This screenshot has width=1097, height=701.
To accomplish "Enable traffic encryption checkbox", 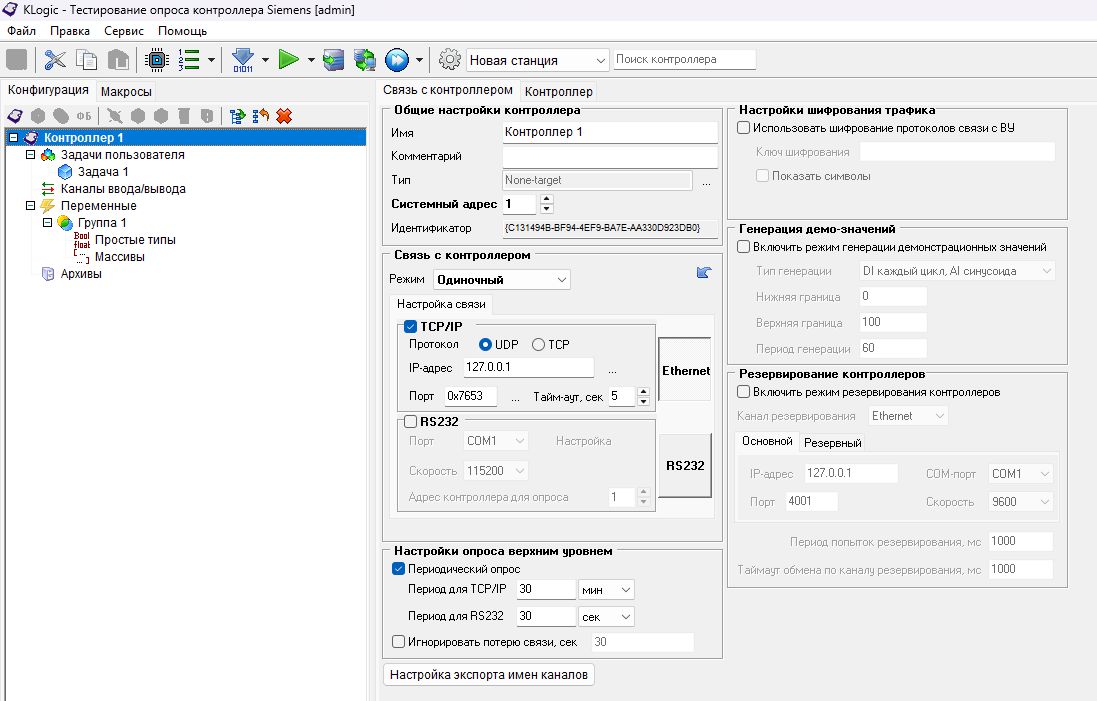I will pyautogui.click(x=743, y=128).
